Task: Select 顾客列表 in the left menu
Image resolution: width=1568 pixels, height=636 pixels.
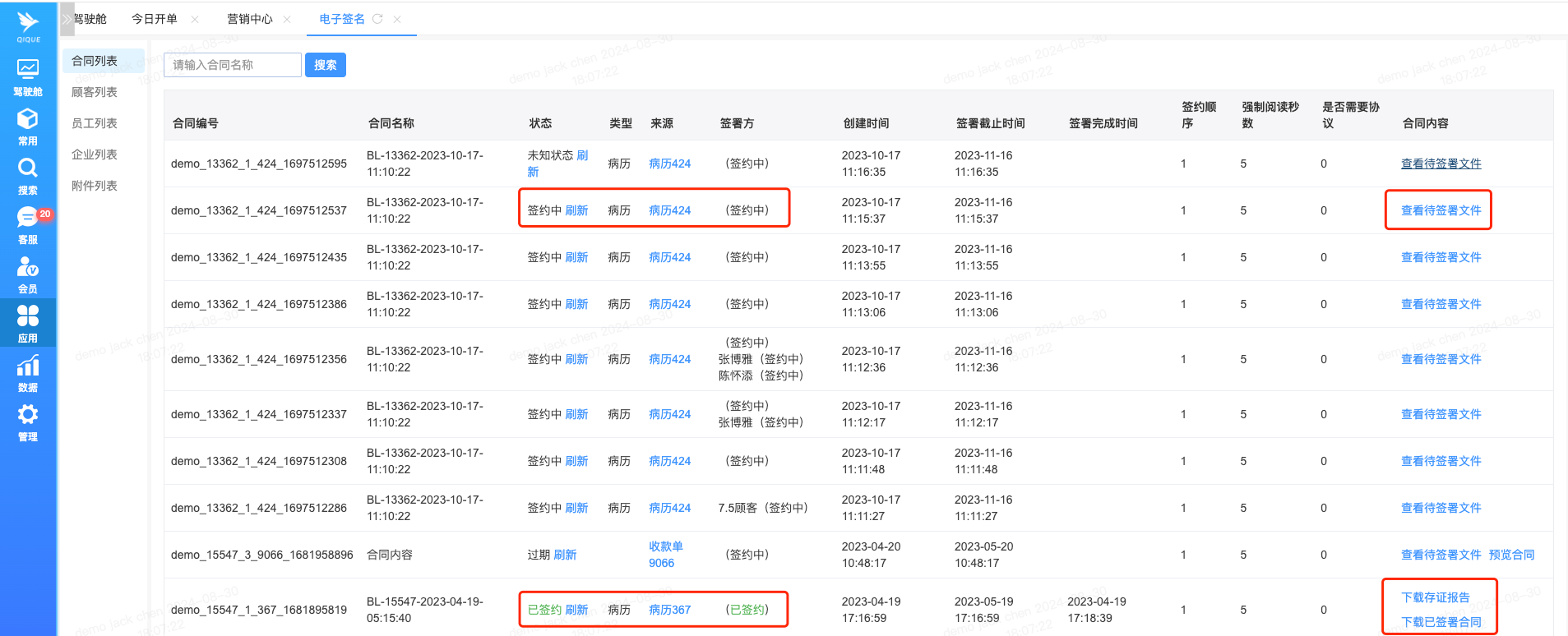Action: [95, 92]
